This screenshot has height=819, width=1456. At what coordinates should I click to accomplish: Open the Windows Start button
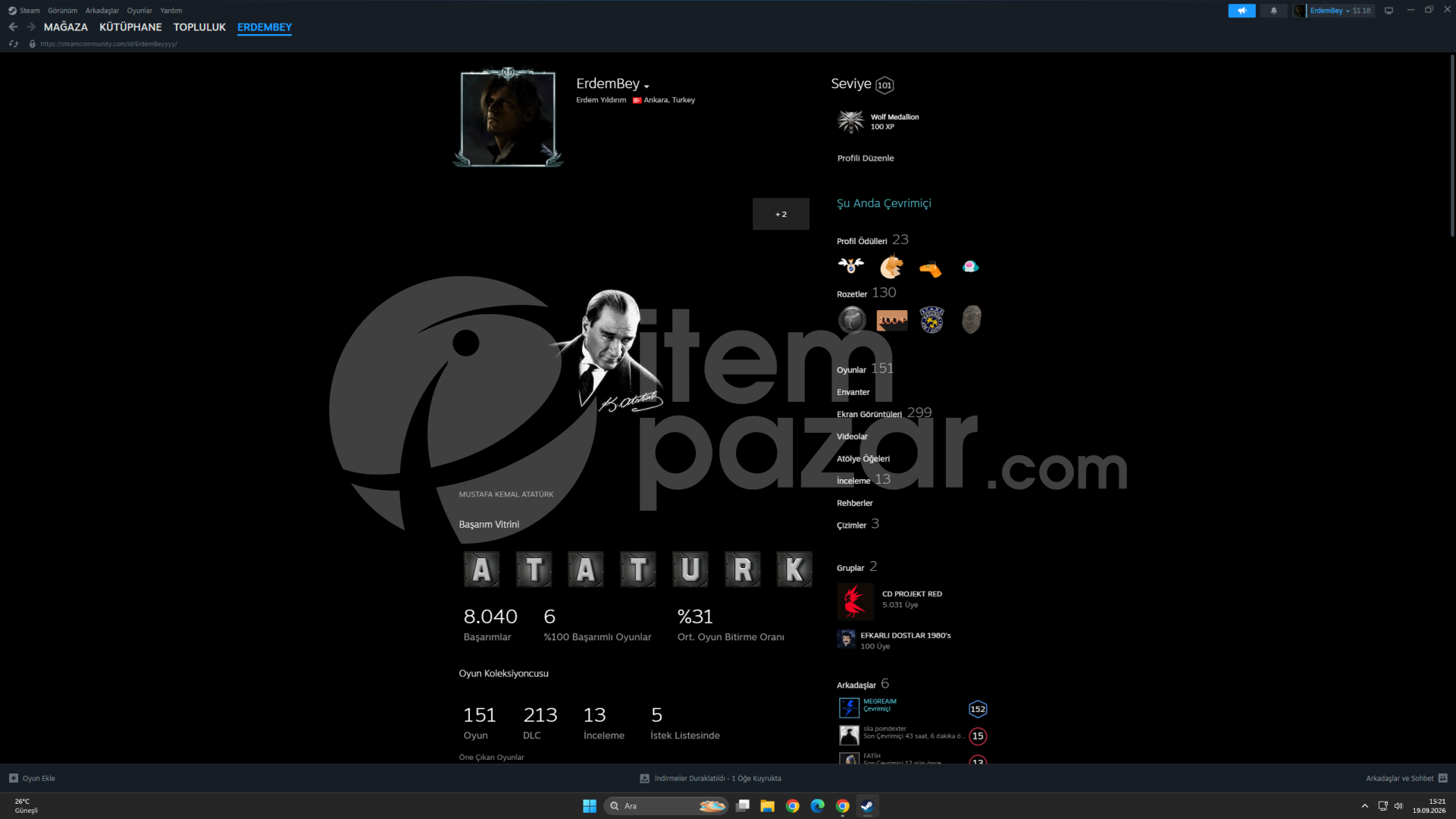click(590, 806)
